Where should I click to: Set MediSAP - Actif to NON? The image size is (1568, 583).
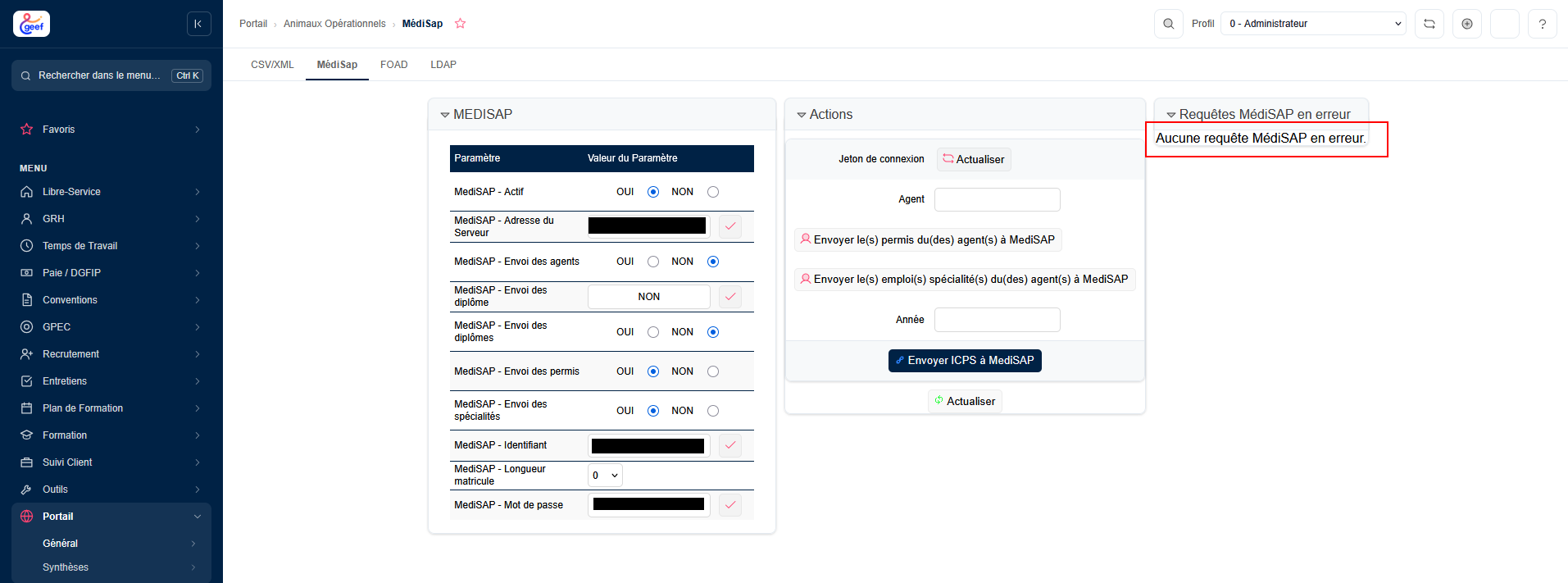713,192
